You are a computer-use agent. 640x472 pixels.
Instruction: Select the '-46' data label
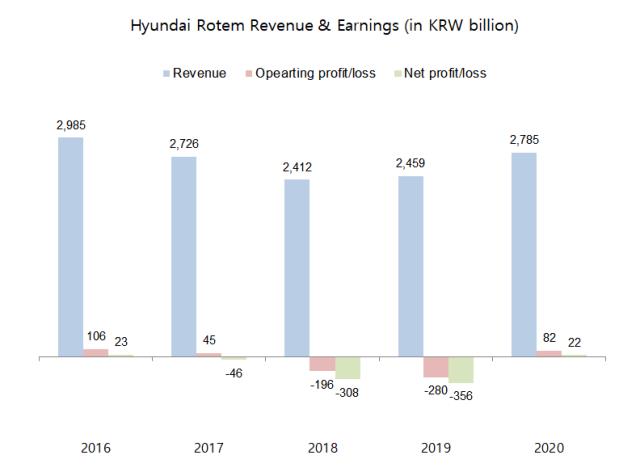click(x=234, y=373)
